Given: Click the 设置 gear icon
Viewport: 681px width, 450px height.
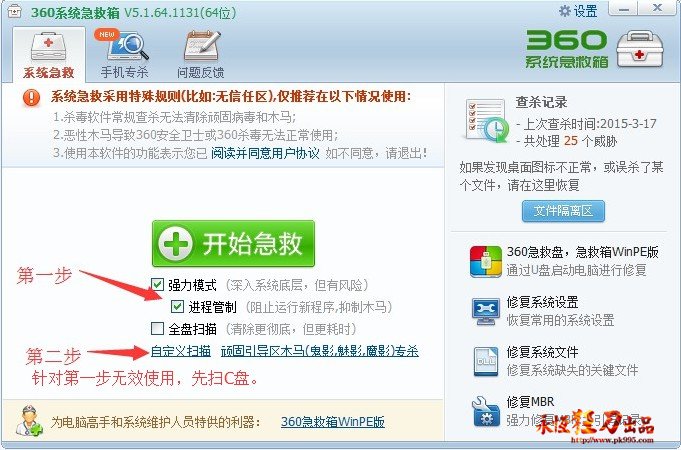Looking at the screenshot, I should pos(565,11).
